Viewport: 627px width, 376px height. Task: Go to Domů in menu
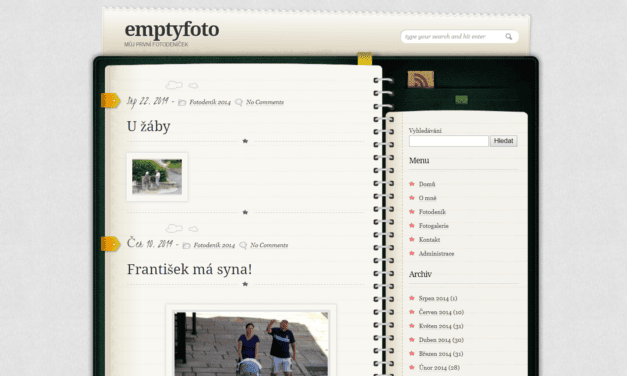click(427, 184)
